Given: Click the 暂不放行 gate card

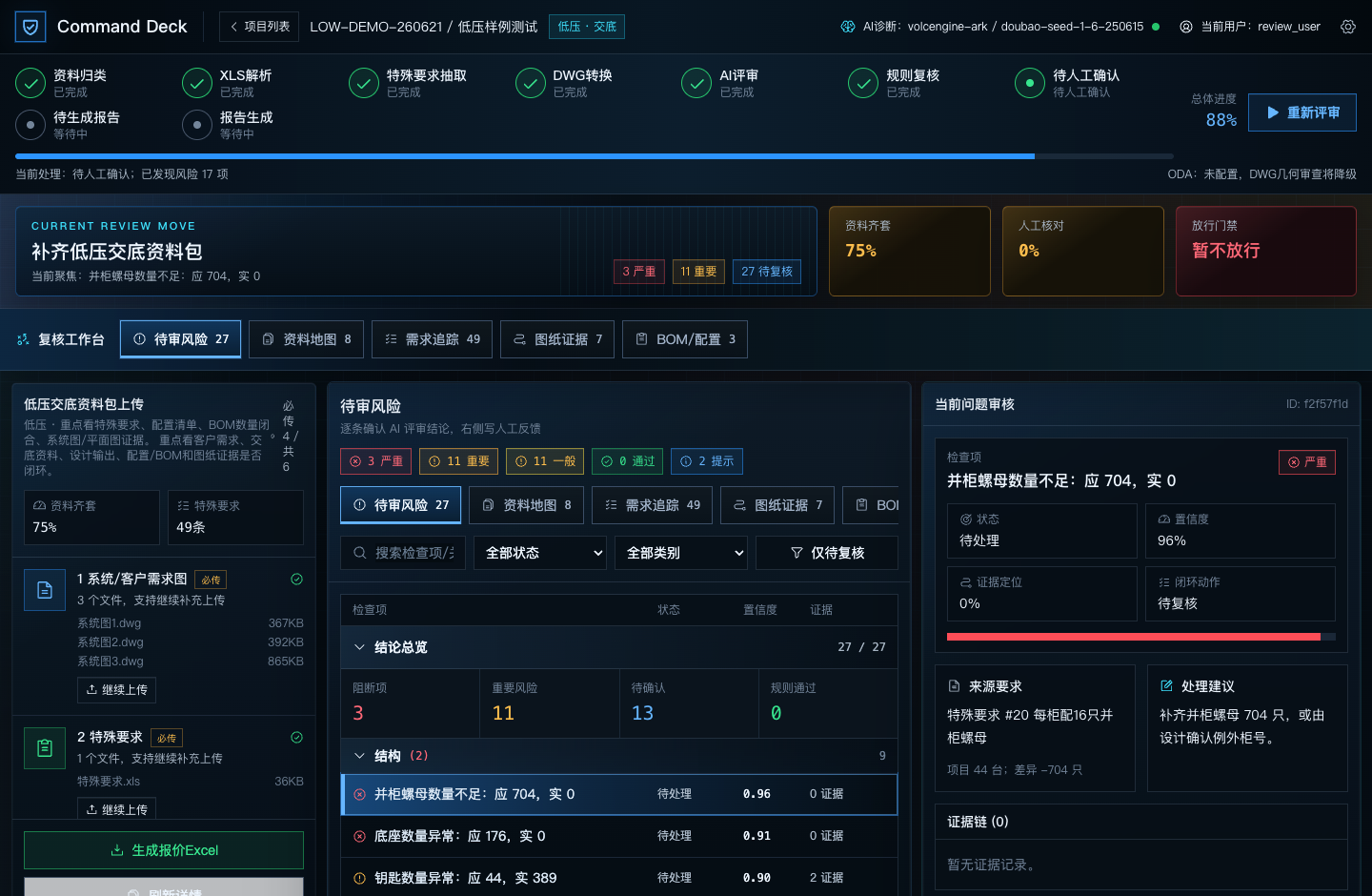Looking at the screenshot, I should pos(1266,252).
